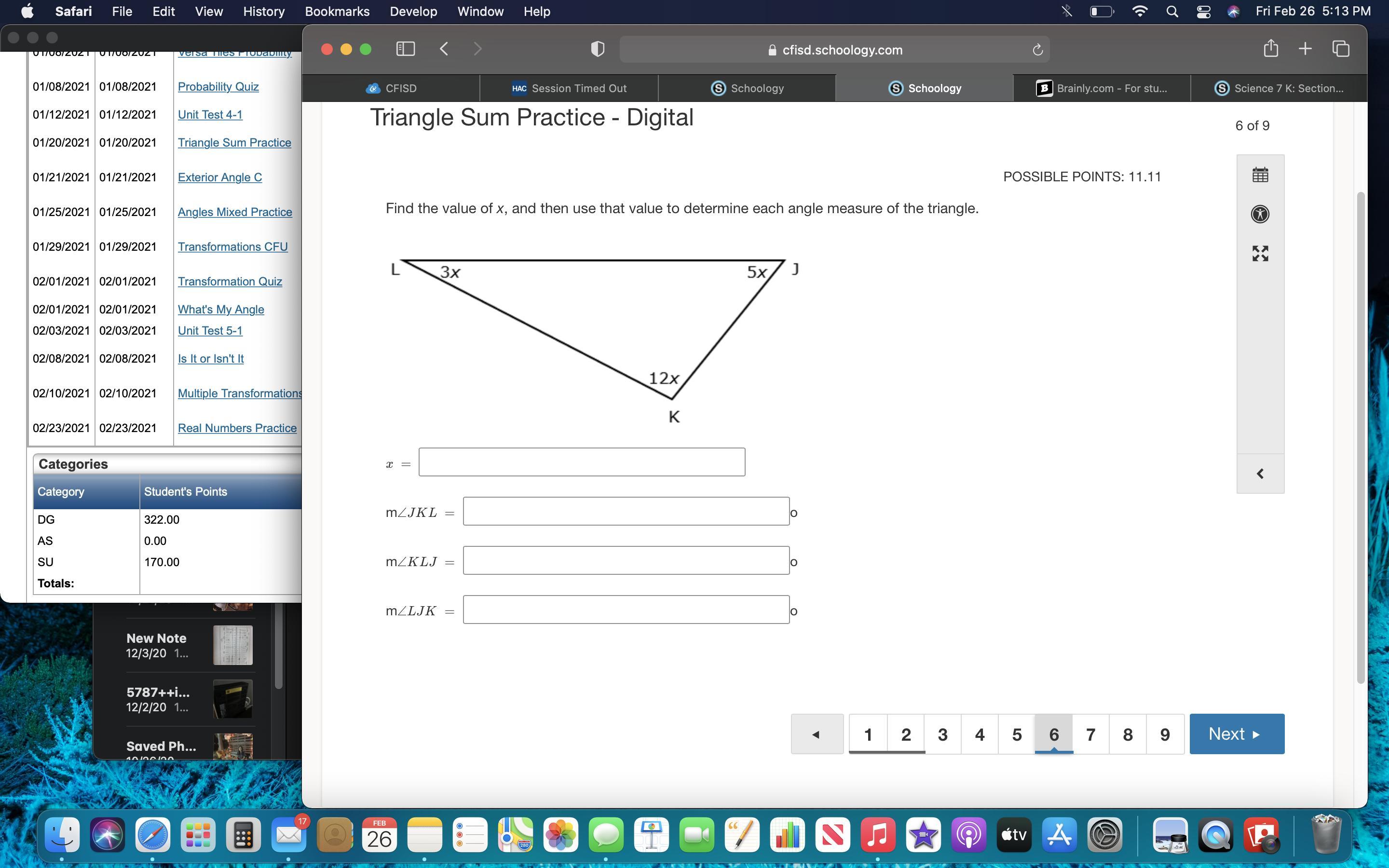Screen dimensions: 1389x868
Task: Open Triangle Sum Practice link
Action: [x=234, y=143]
